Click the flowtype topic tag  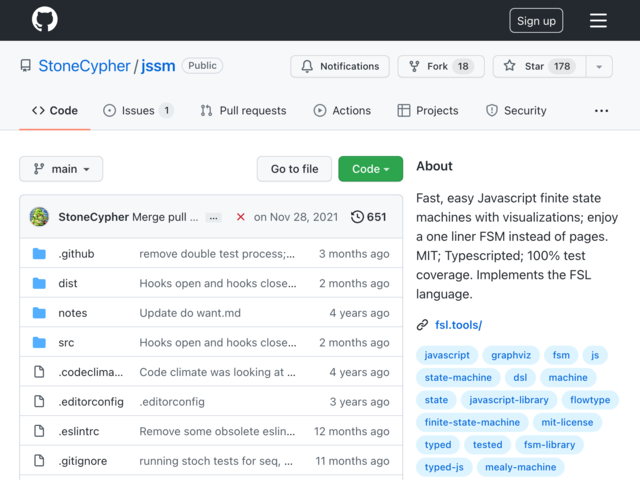[x=590, y=400]
